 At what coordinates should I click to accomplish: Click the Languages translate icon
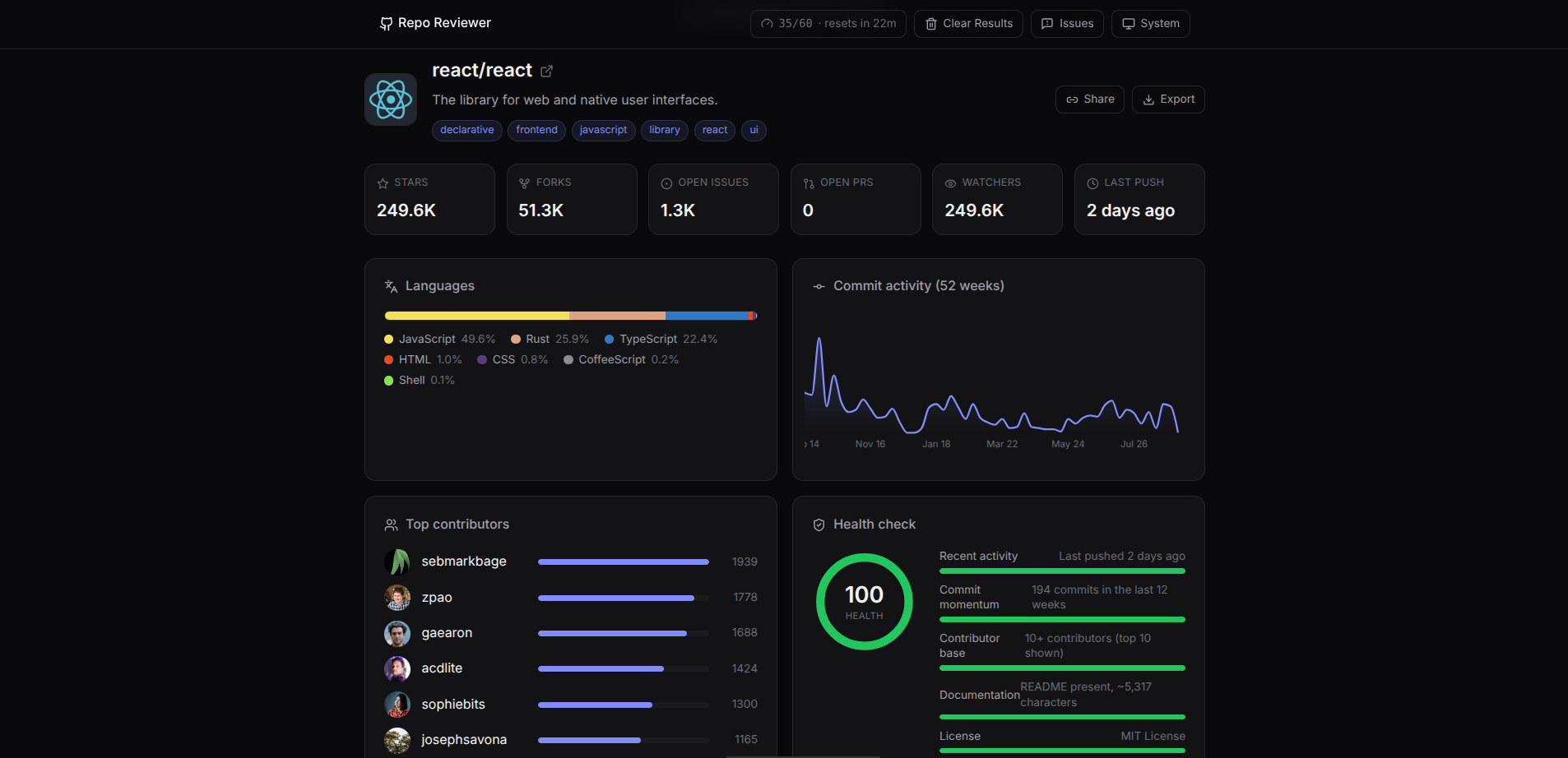click(391, 286)
